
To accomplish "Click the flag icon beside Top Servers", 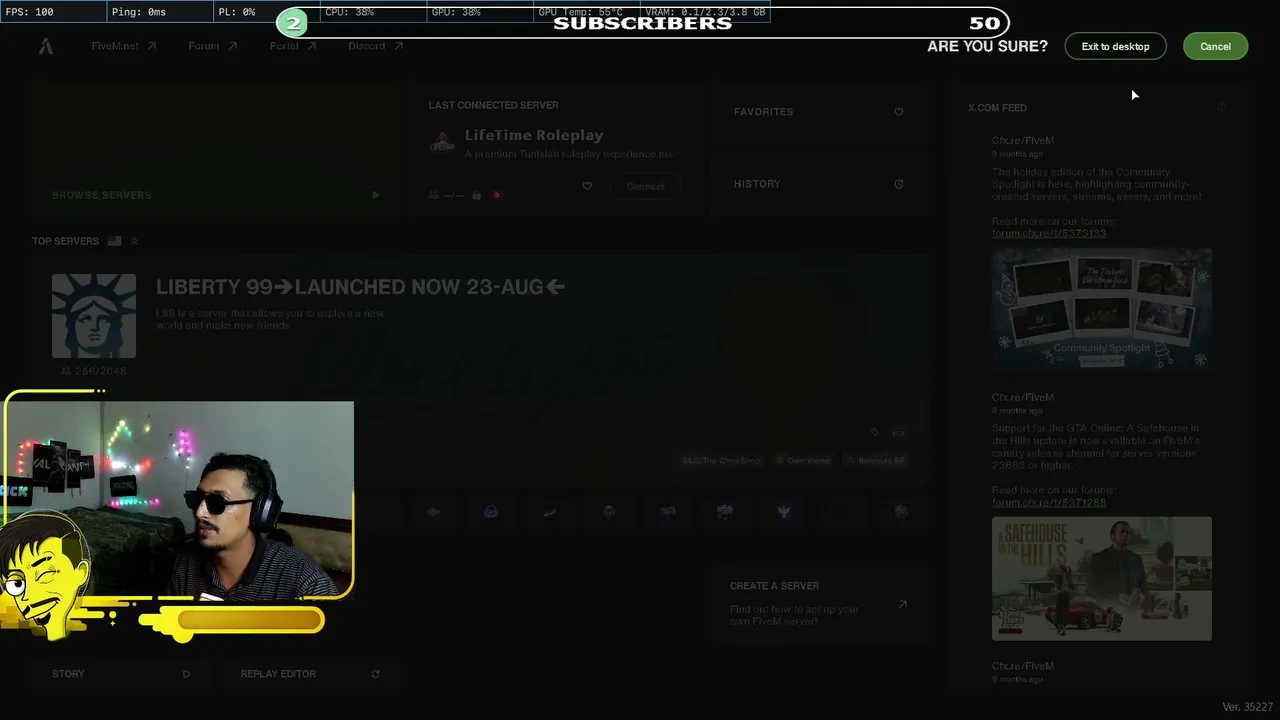I will pos(114,241).
